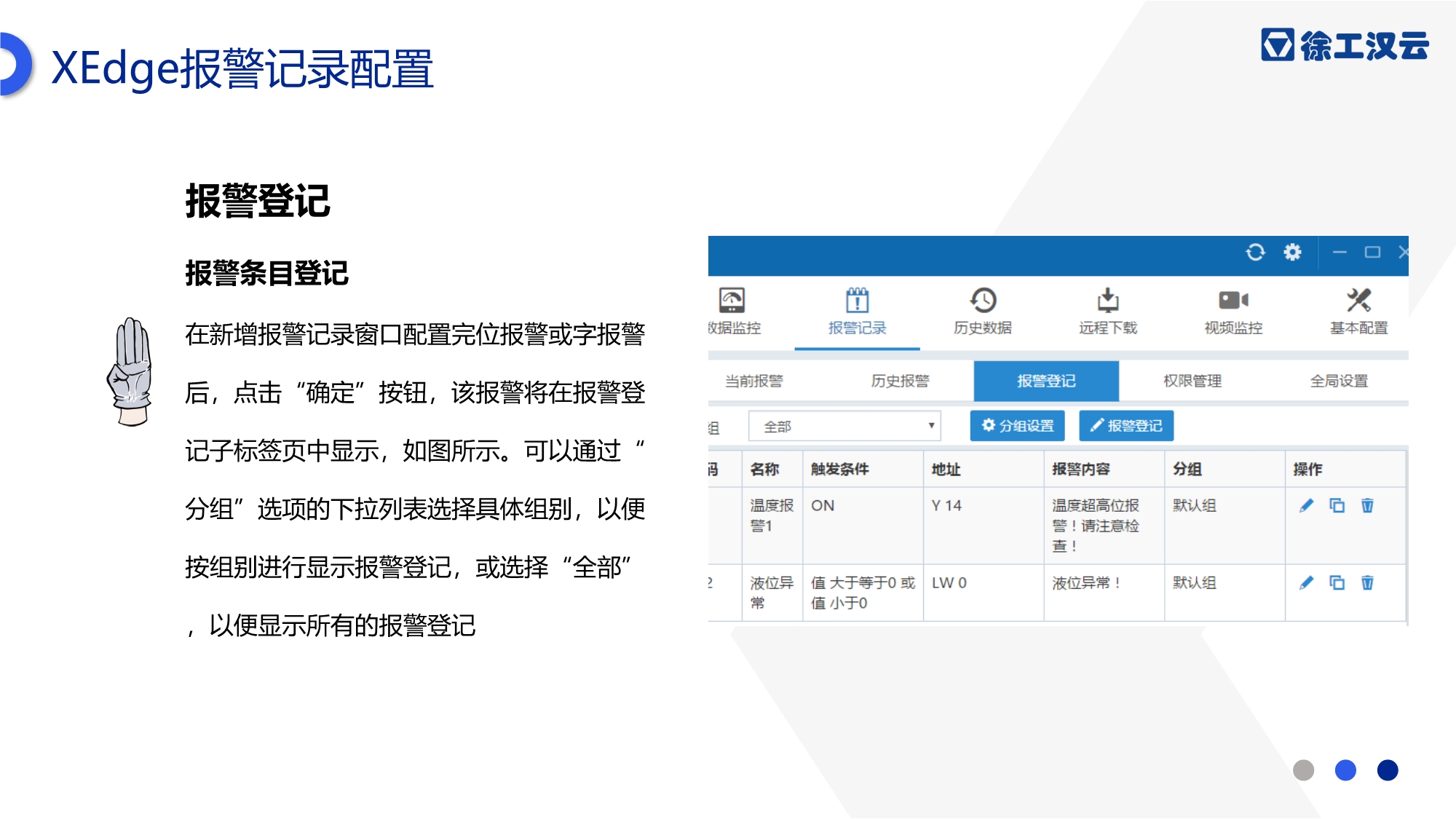The width and height of the screenshot is (1456, 819).
Task: Open the 数据监控 data monitoring module
Action: click(x=733, y=312)
